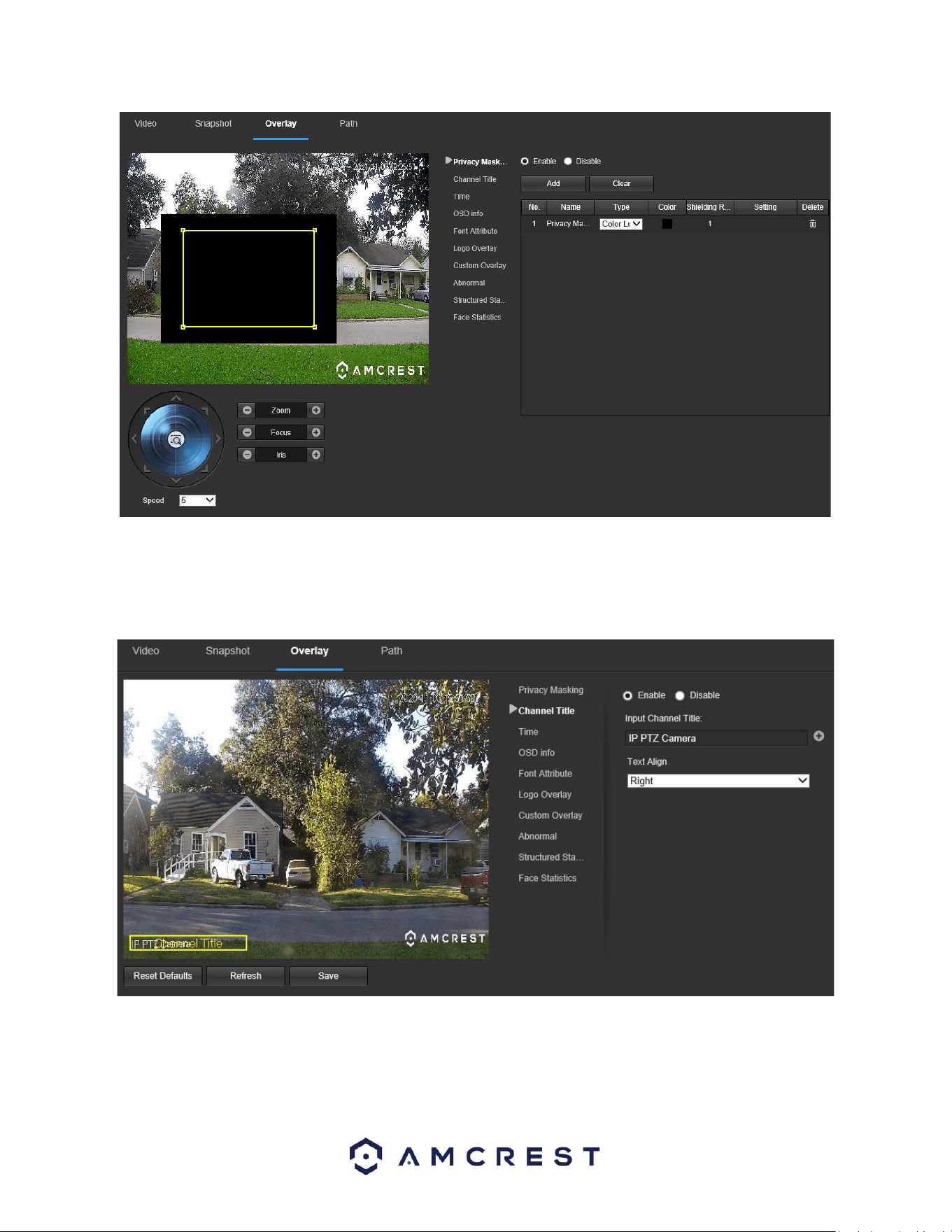The height and width of the screenshot is (1232, 952).
Task: Click the Iris plus icon
Action: tap(316, 455)
